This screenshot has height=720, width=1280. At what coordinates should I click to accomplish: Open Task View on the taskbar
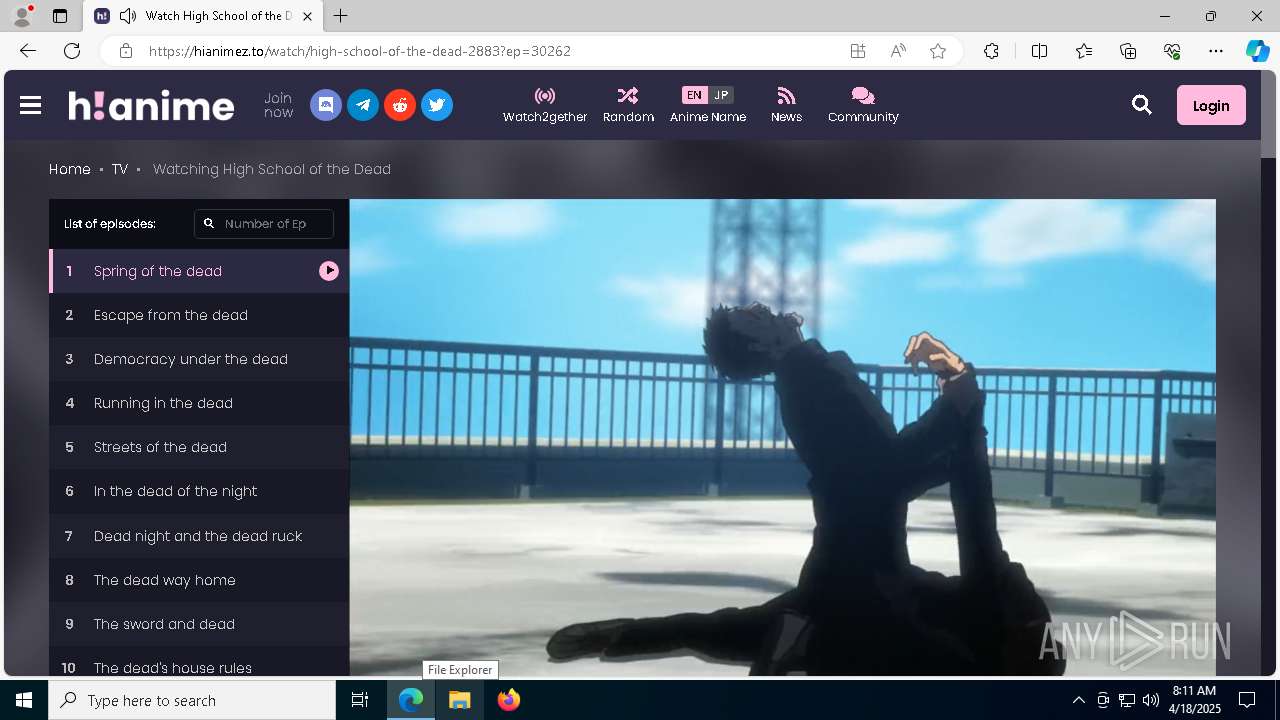coord(360,700)
